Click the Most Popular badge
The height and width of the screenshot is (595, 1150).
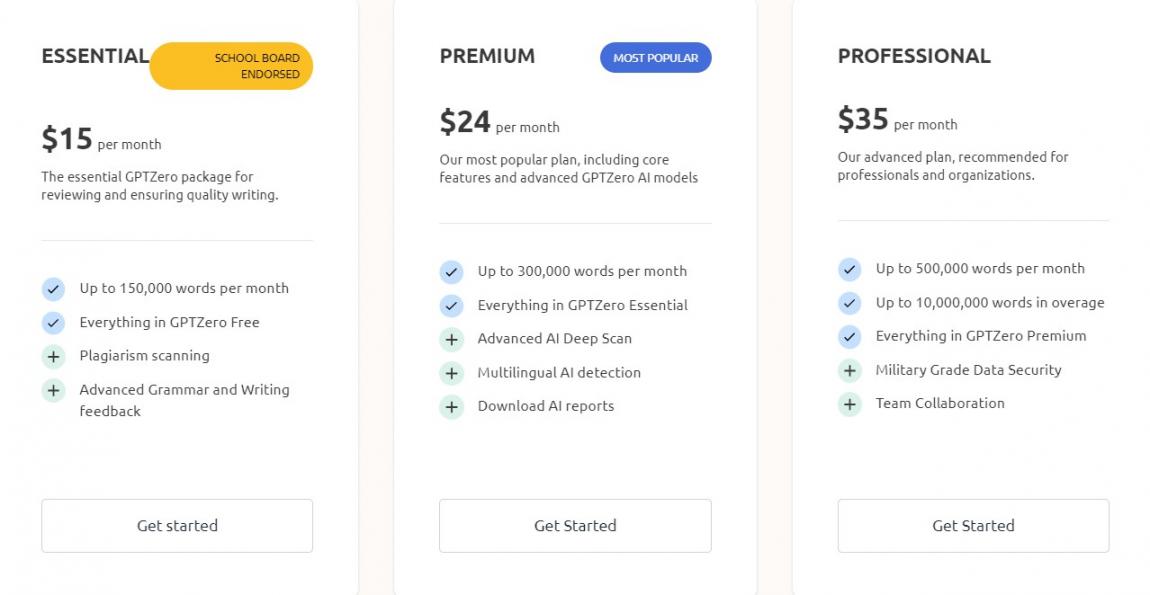656,58
